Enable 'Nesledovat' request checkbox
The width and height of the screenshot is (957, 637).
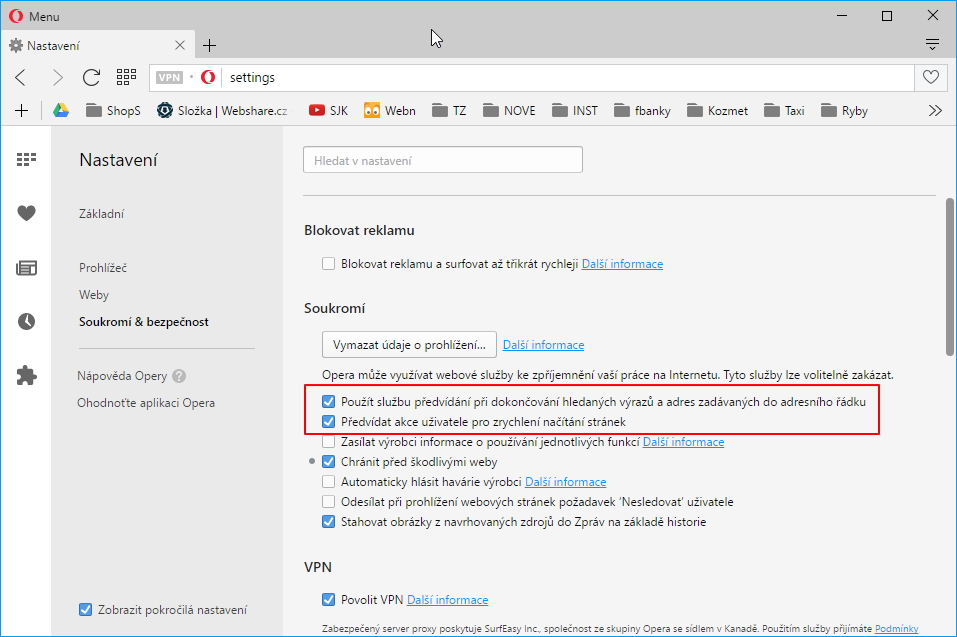tap(328, 502)
